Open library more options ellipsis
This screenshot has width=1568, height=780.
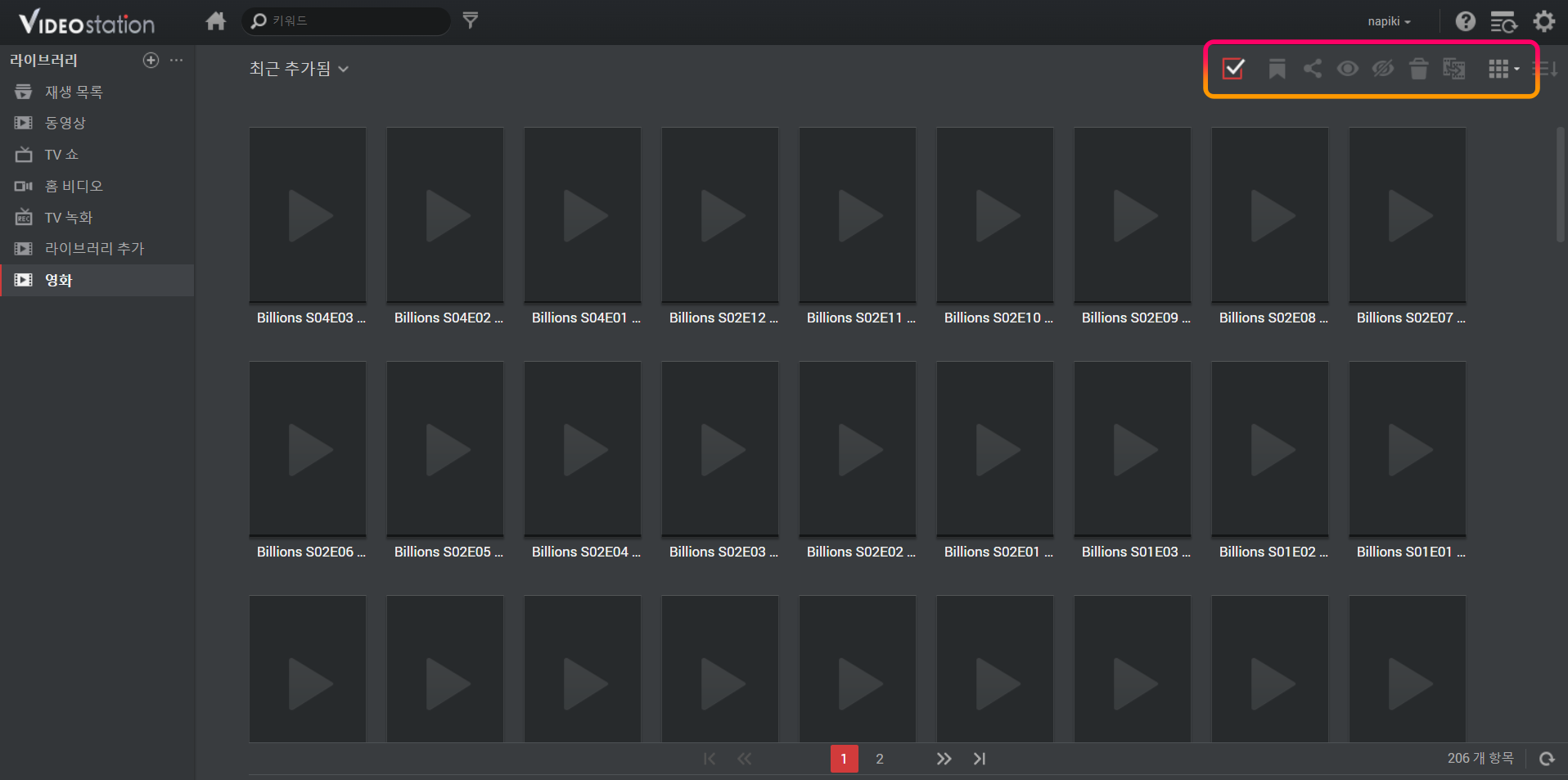176,60
